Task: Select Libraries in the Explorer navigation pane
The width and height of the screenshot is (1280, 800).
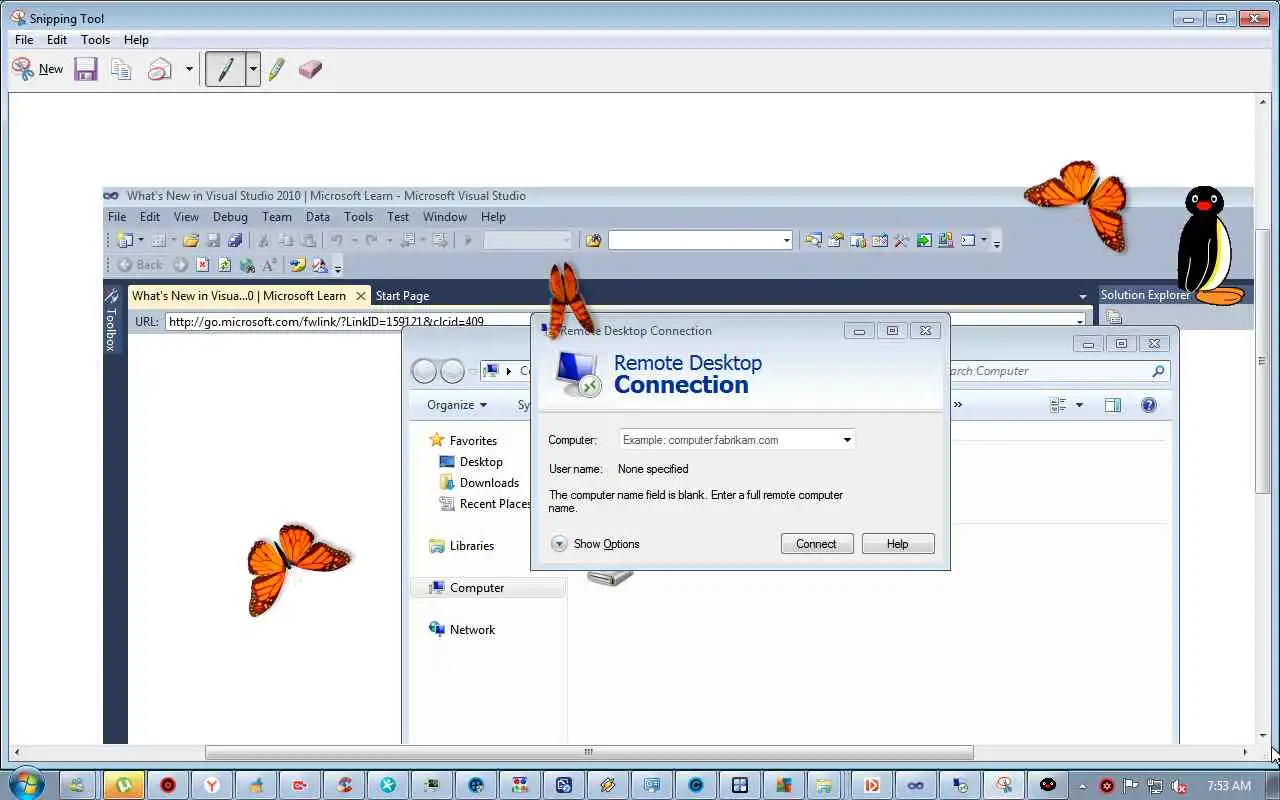Action: (x=462, y=546)
